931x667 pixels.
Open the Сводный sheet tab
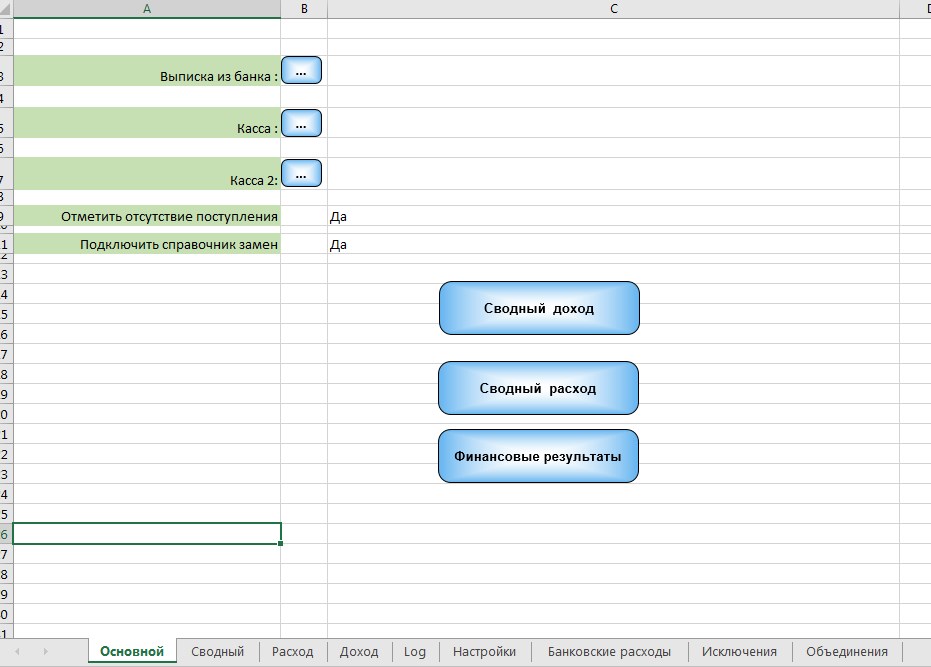pyautogui.click(x=218, y=652)
